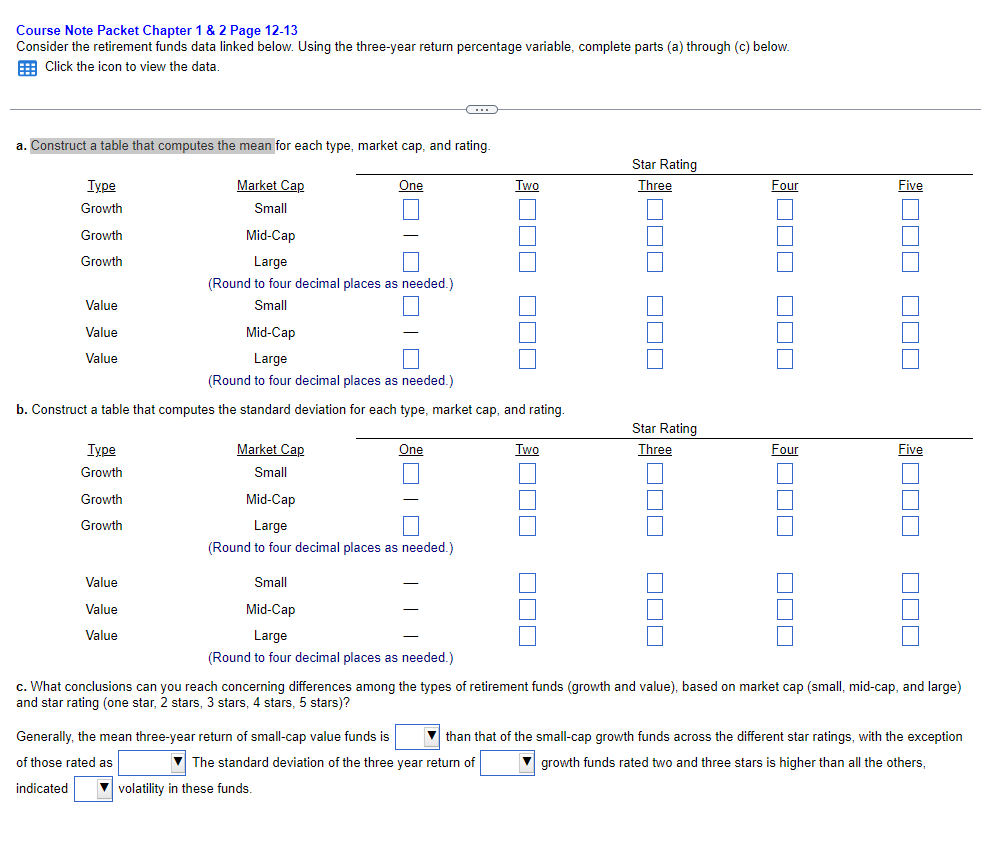981x851 pixels.
Task: Select std dev Value Large Five-star field
Action: (910, 636)
